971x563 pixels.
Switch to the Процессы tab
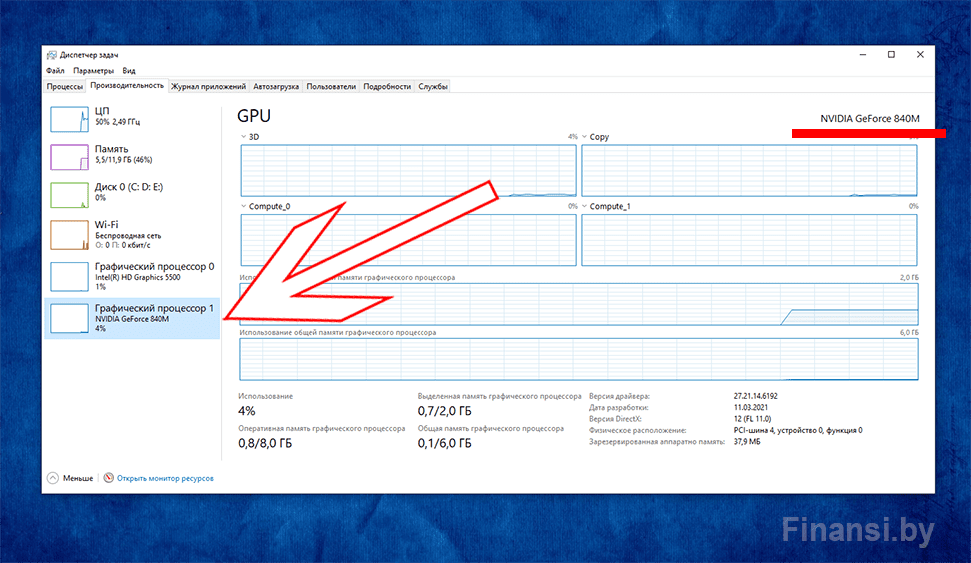coord(64,87)
